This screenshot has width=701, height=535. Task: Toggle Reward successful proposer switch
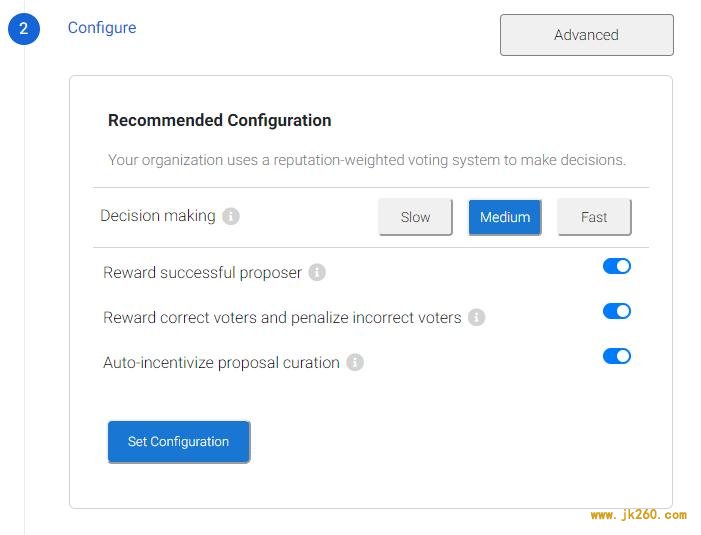point(617,266)
